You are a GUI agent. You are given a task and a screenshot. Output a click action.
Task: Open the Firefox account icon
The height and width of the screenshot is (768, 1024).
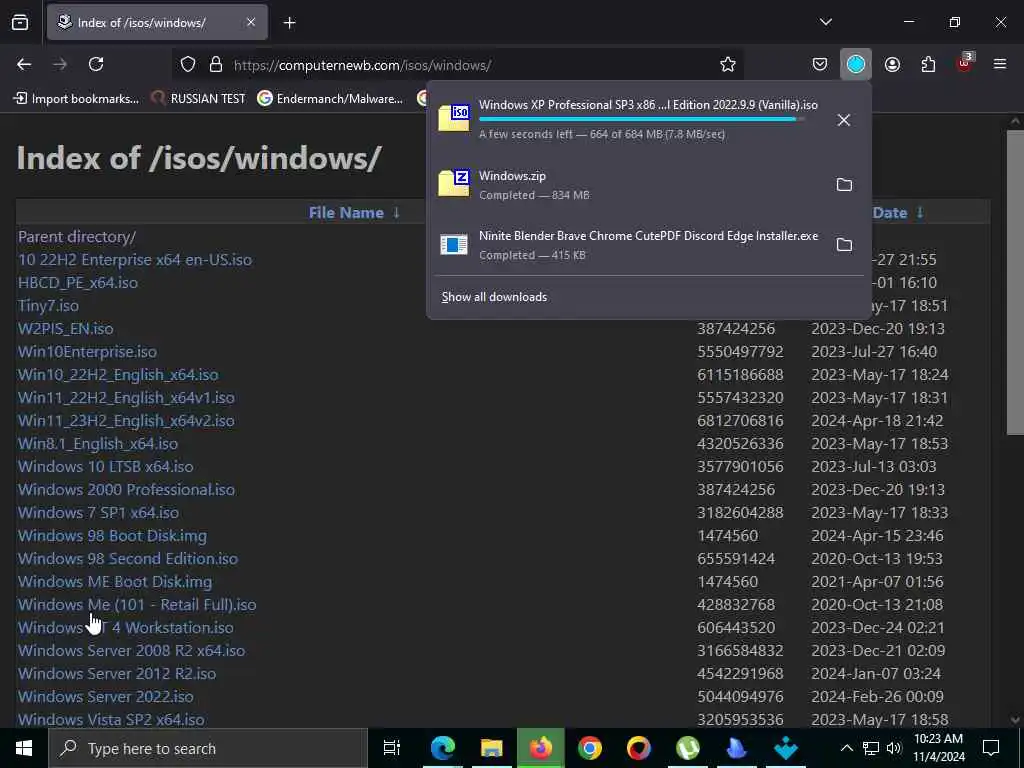click(x=892, y=64)
